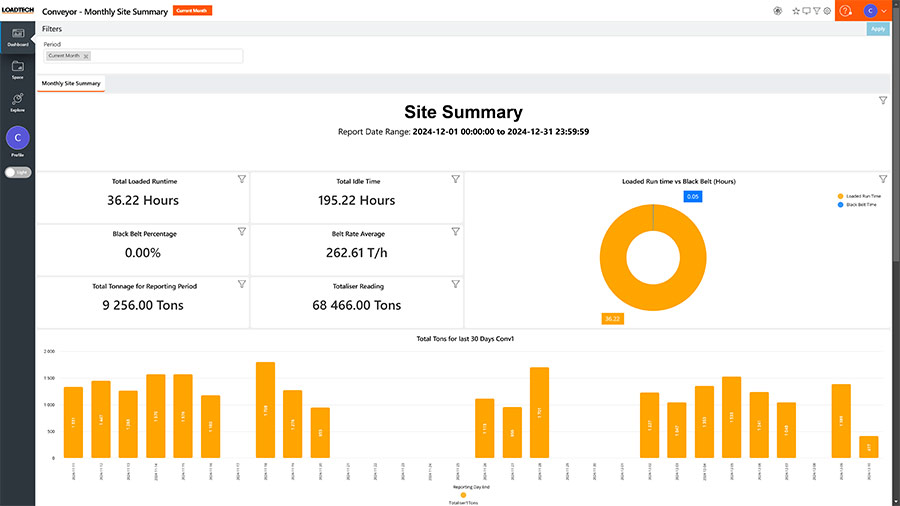This screenshot has height=506, width=900.
Task: Expand the user account dropdown chevron
Action: (885, 11)
